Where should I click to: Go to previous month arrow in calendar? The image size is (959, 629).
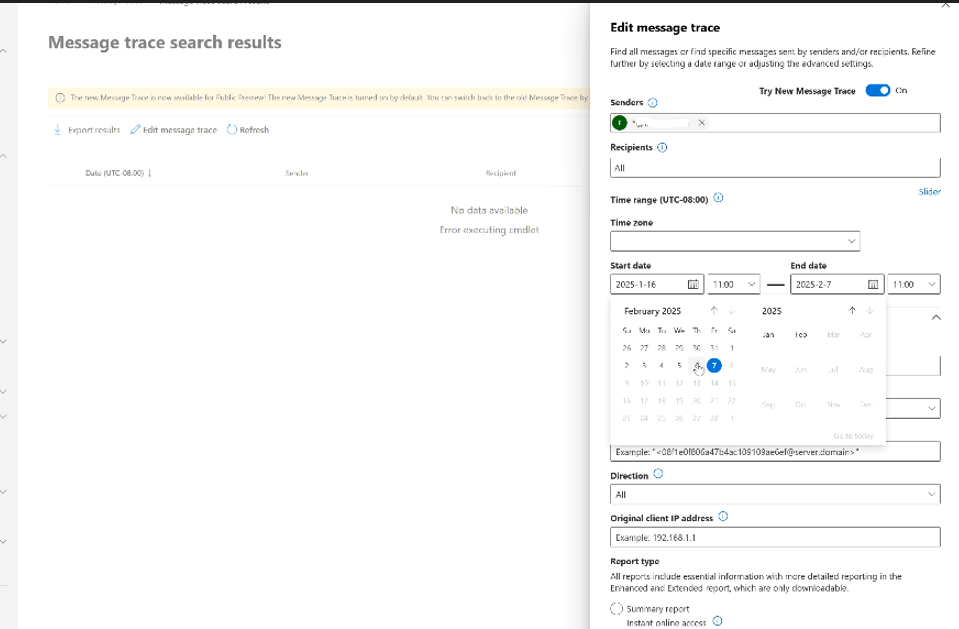pyautogui.click(x=714, y=311)
